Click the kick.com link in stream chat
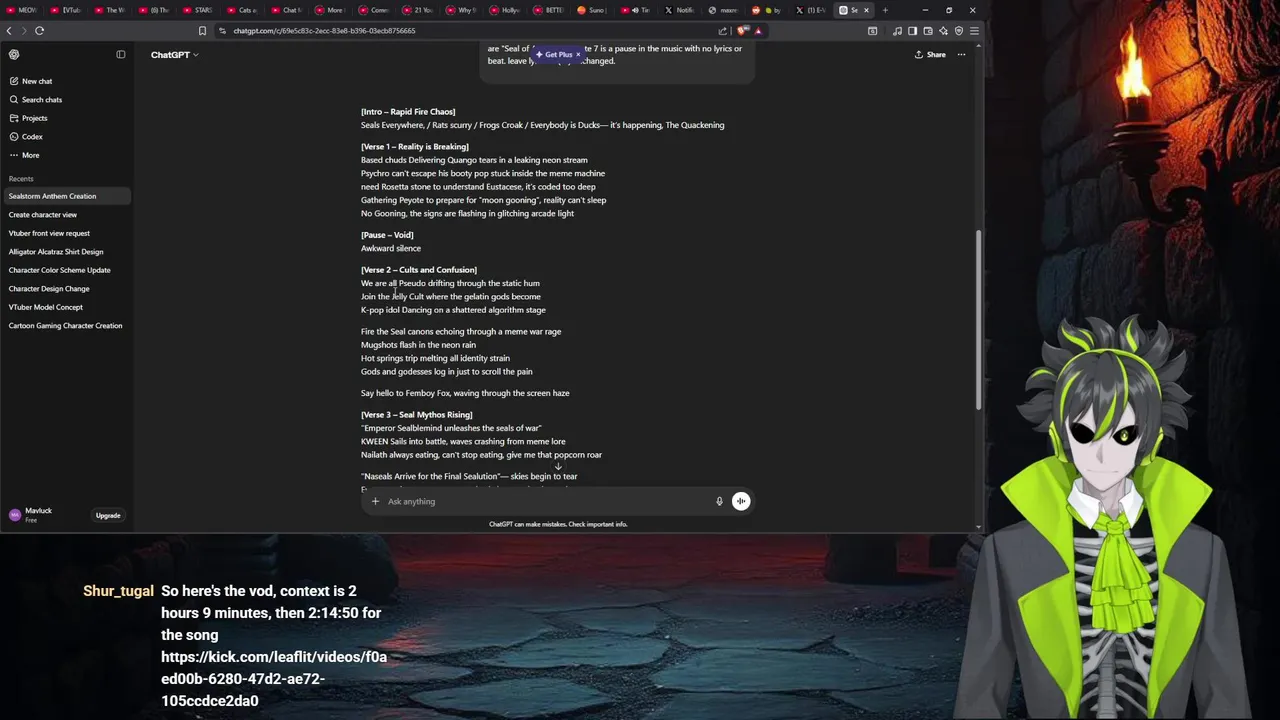The image size is (1280, 720). [x=274, y=679]
